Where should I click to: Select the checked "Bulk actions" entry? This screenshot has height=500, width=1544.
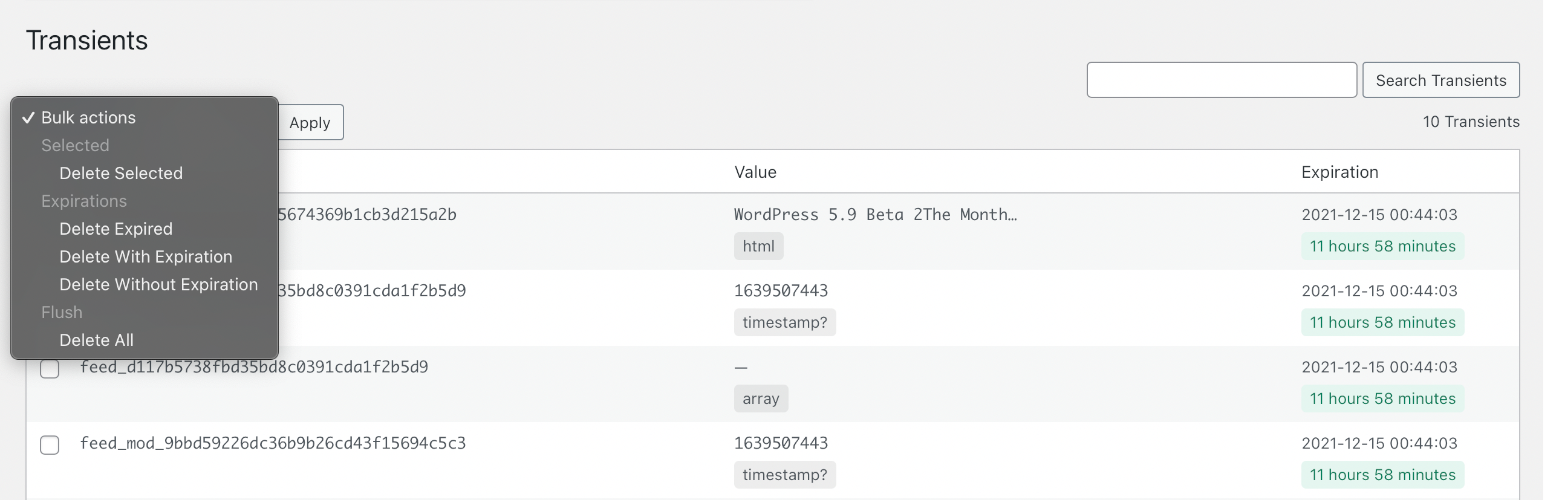point(88,118)
